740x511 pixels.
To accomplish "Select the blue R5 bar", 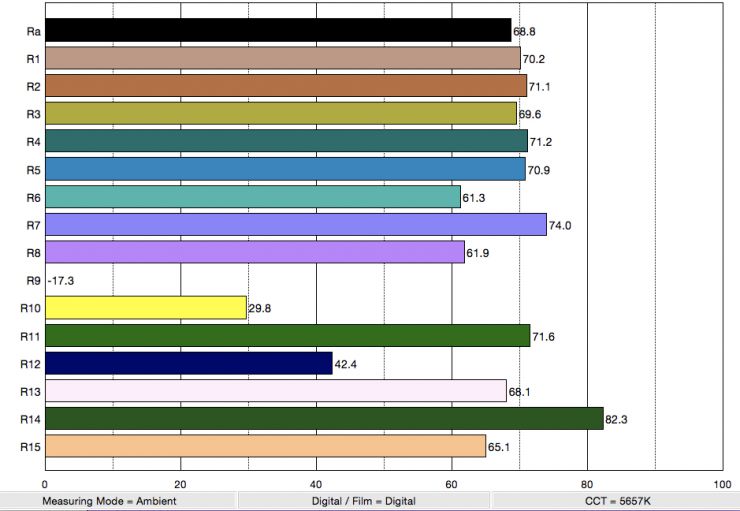I will [x=285, y=169].
